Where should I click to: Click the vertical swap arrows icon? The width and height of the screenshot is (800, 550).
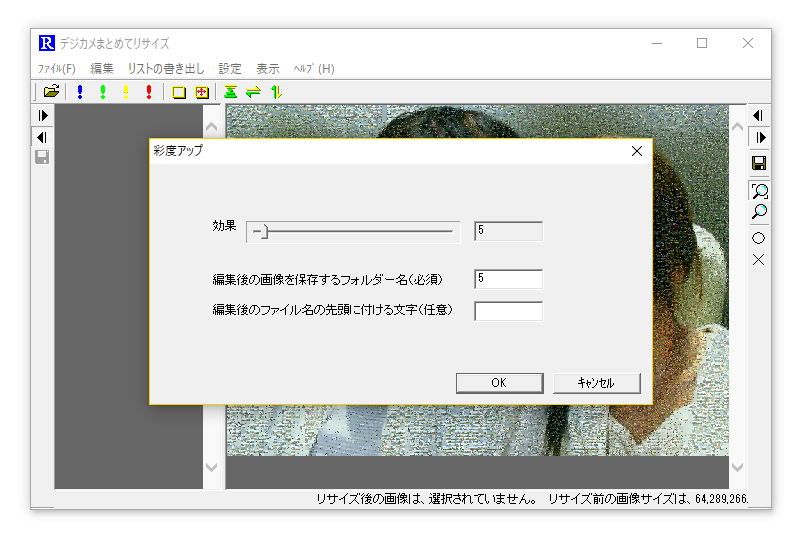point(277,92)
